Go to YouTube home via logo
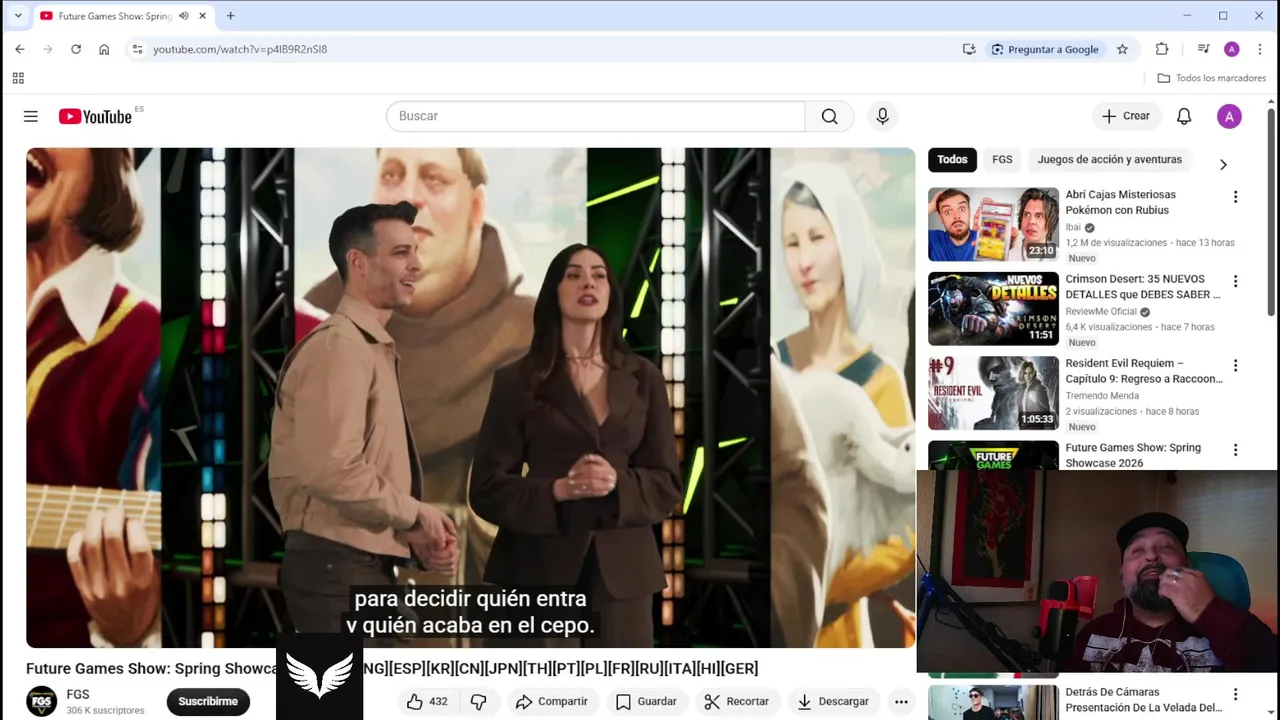The height and width of the screenshot is (720, 1280). point(95,116)
